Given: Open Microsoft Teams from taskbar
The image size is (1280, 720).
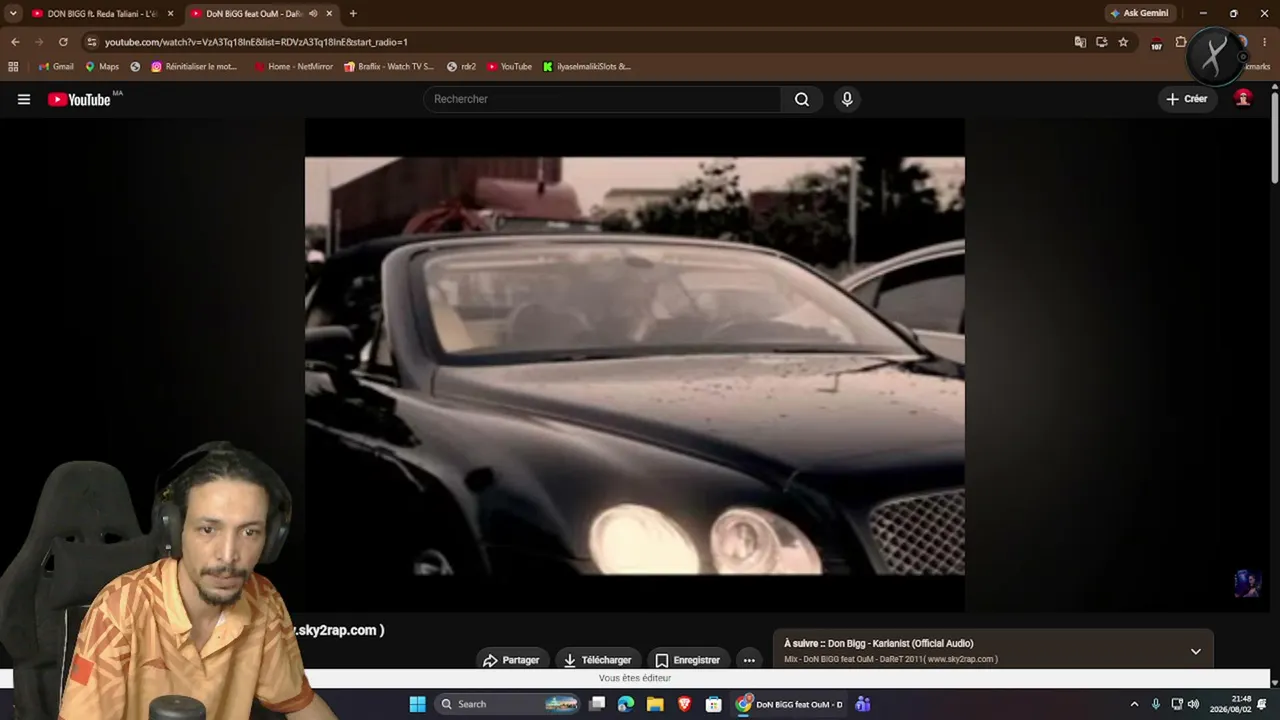Looking at the screenshot, I should click(x=862, y=704).
